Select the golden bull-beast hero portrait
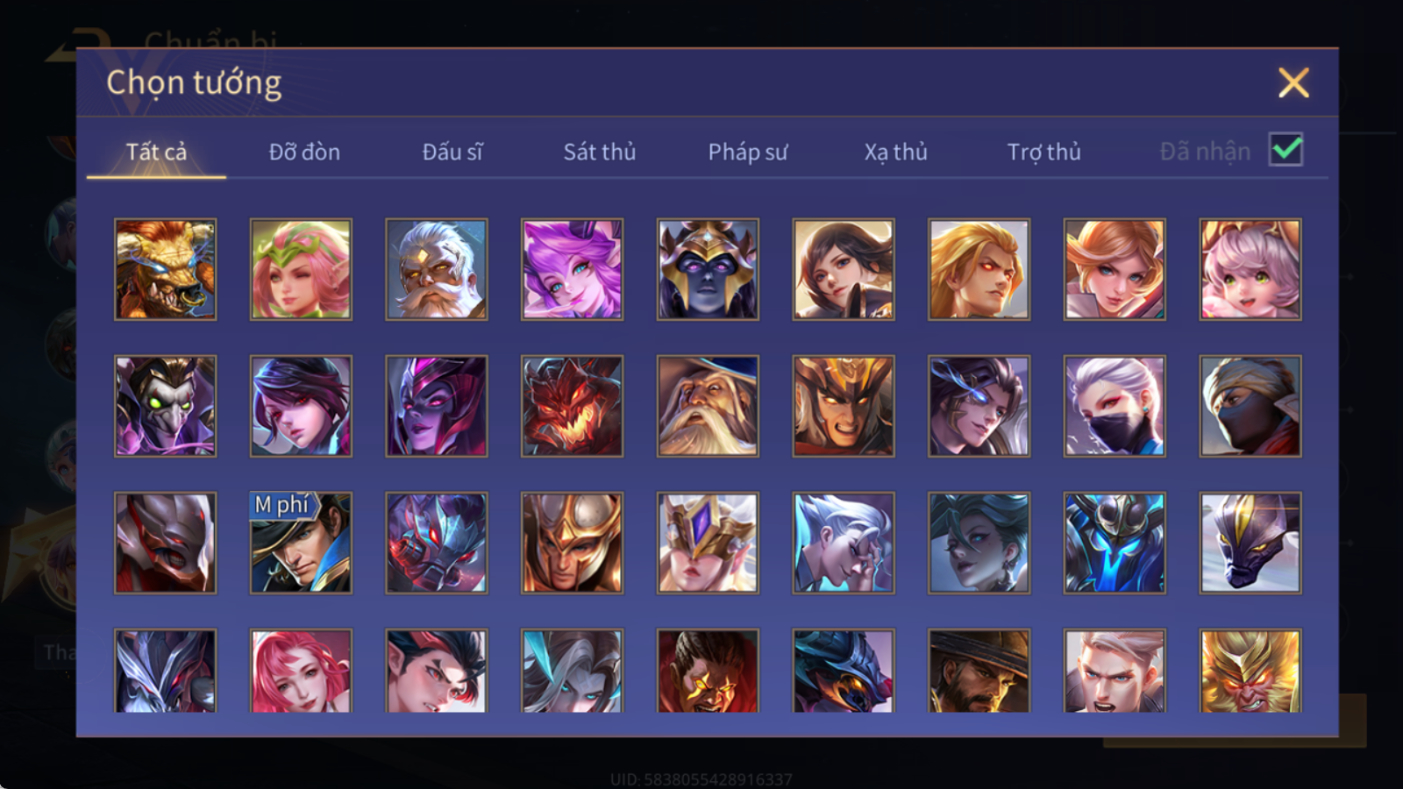Screen dimensions: 1403x789 (x=165, y=270)
